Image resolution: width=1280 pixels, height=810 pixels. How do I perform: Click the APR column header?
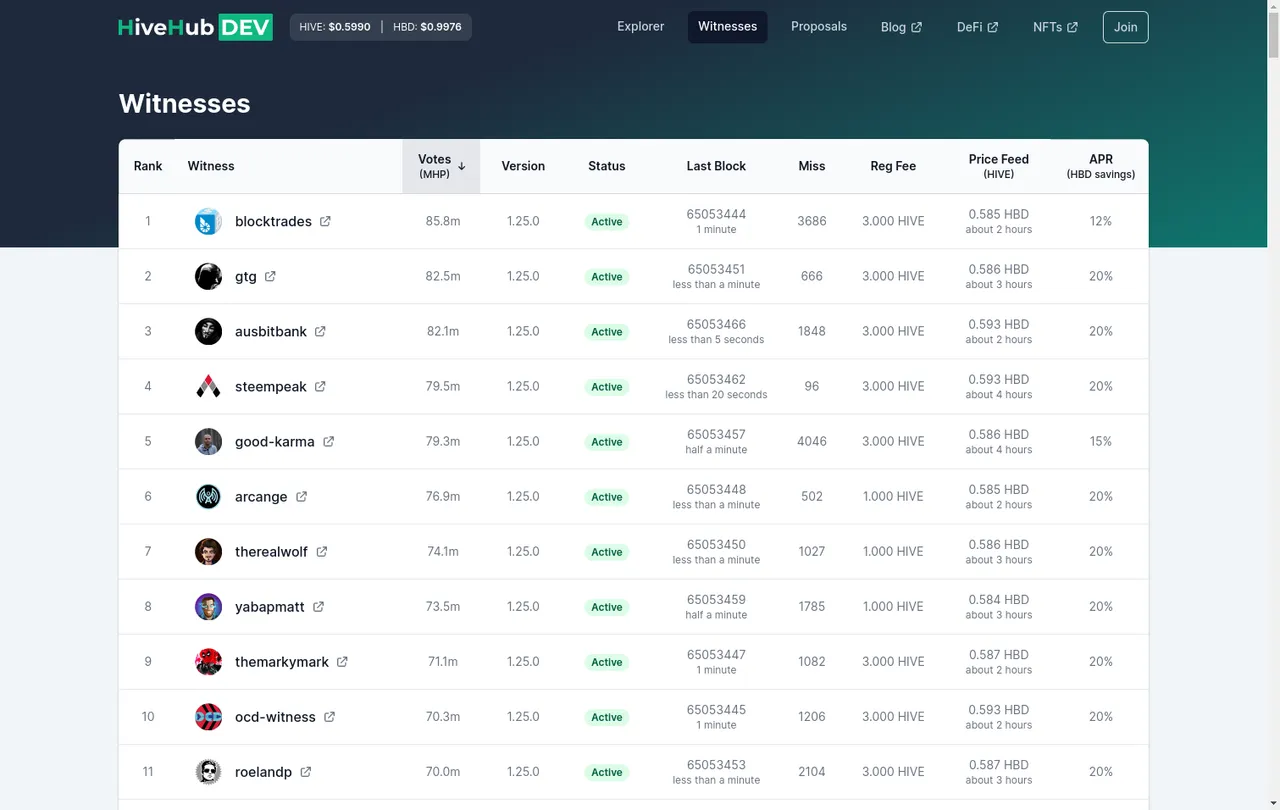point(1101,166)
